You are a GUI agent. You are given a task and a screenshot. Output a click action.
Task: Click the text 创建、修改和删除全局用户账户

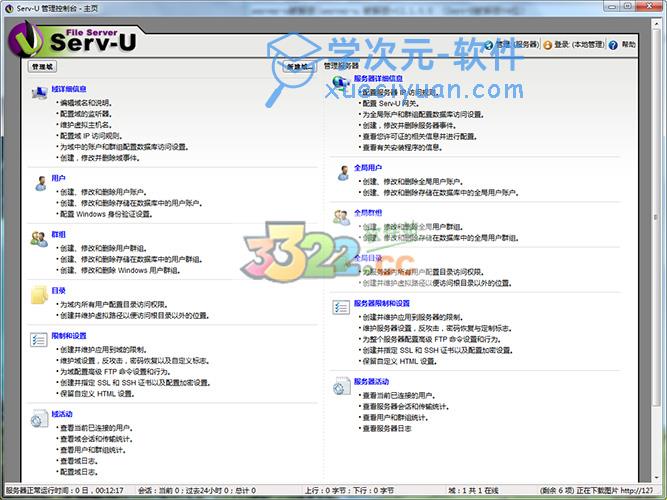pyautogui.click(x=413, y=182)
